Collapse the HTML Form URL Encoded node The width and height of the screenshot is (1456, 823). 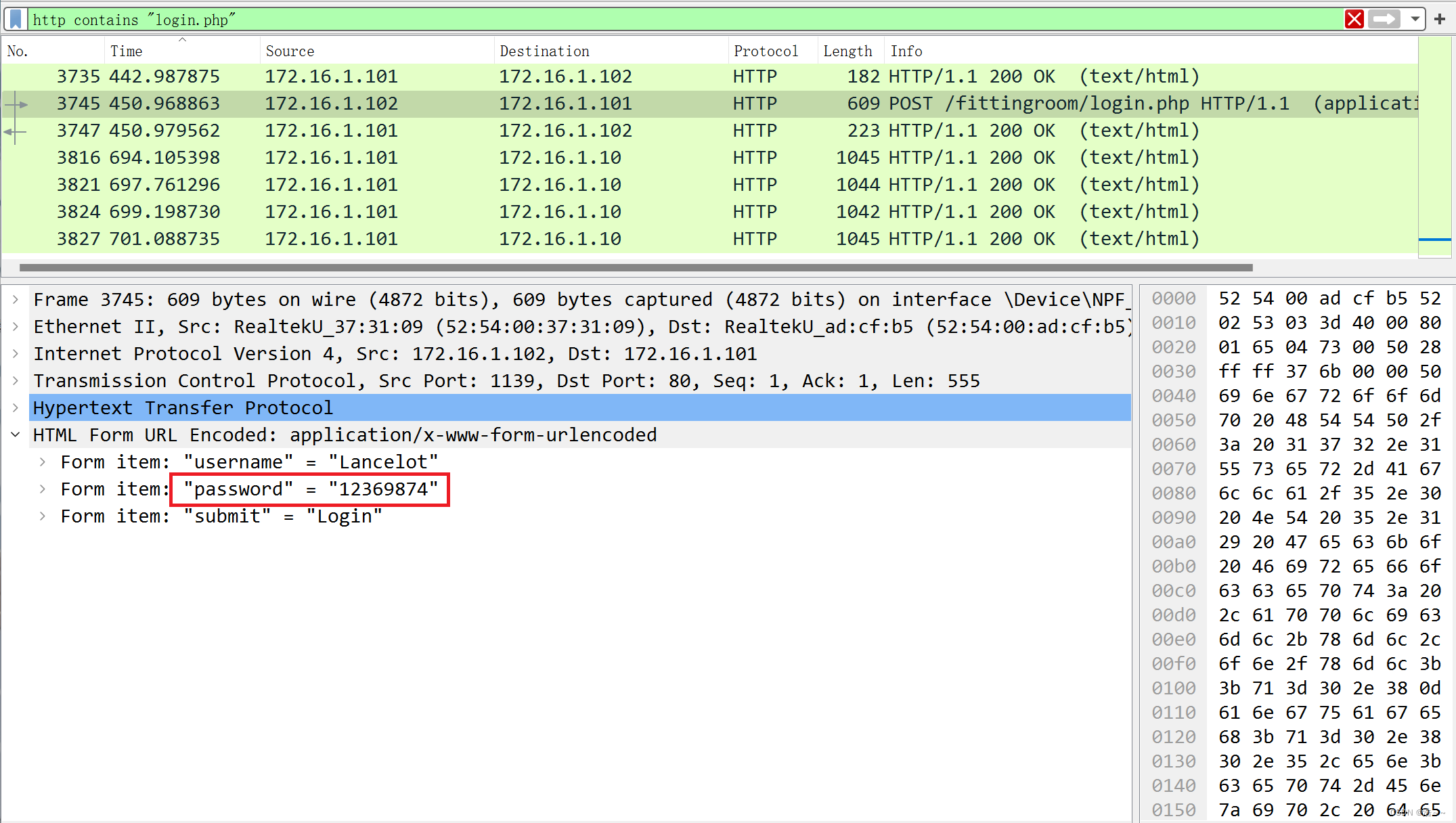pos(16,435)
